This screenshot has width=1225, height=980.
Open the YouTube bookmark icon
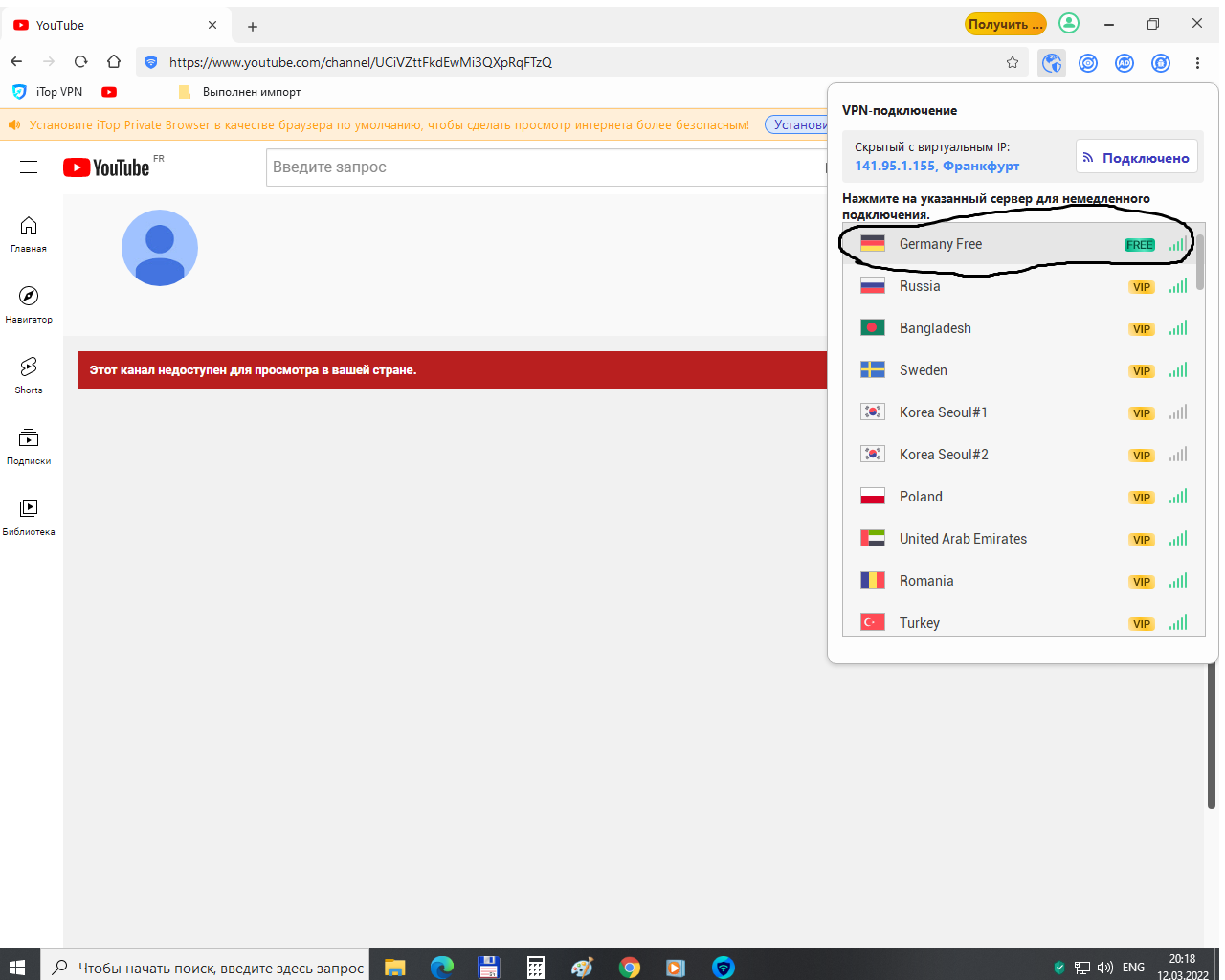click(109, 92)
